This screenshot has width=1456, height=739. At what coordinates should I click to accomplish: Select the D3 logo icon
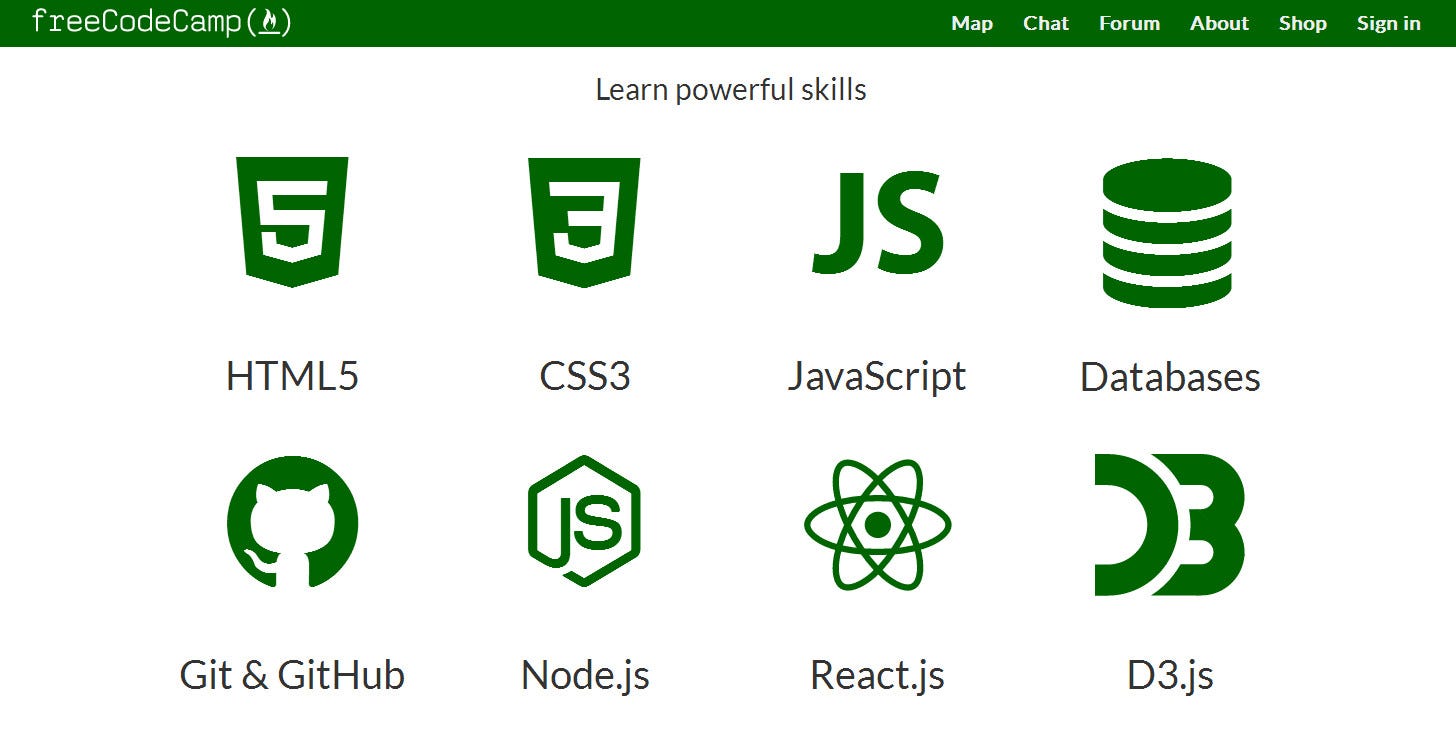tap(1169, 525)
